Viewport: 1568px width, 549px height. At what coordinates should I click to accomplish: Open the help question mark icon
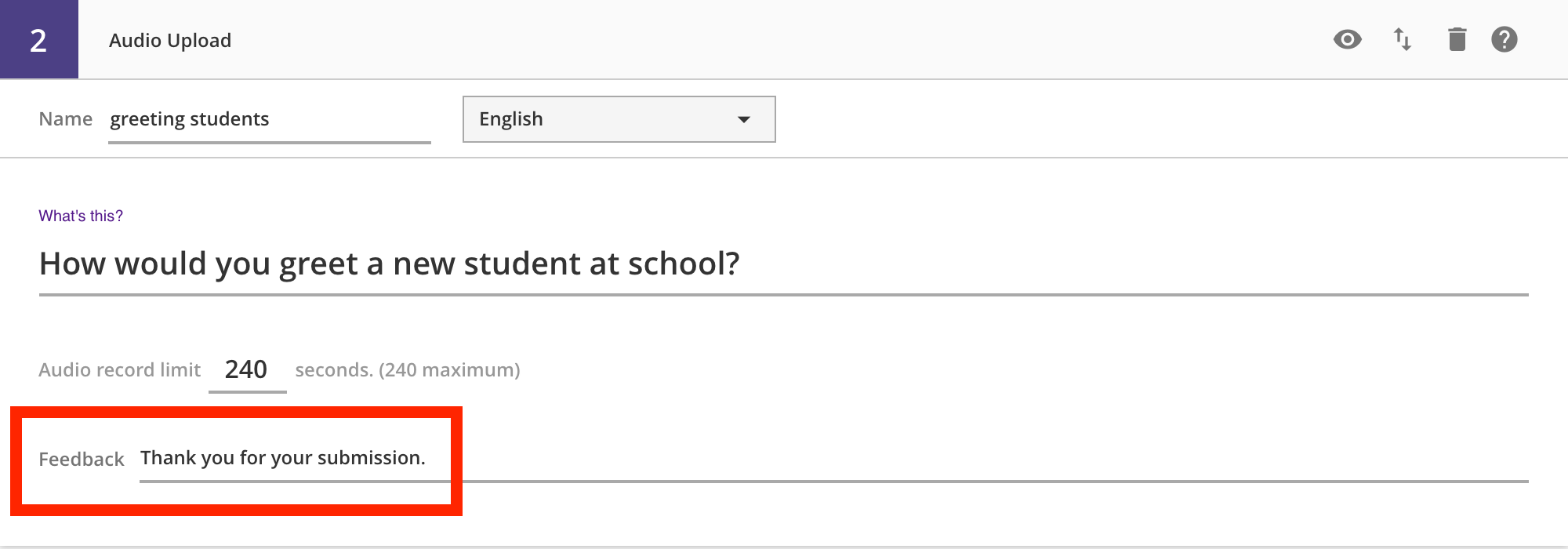pyautogui.click(x=1504, y=39)
